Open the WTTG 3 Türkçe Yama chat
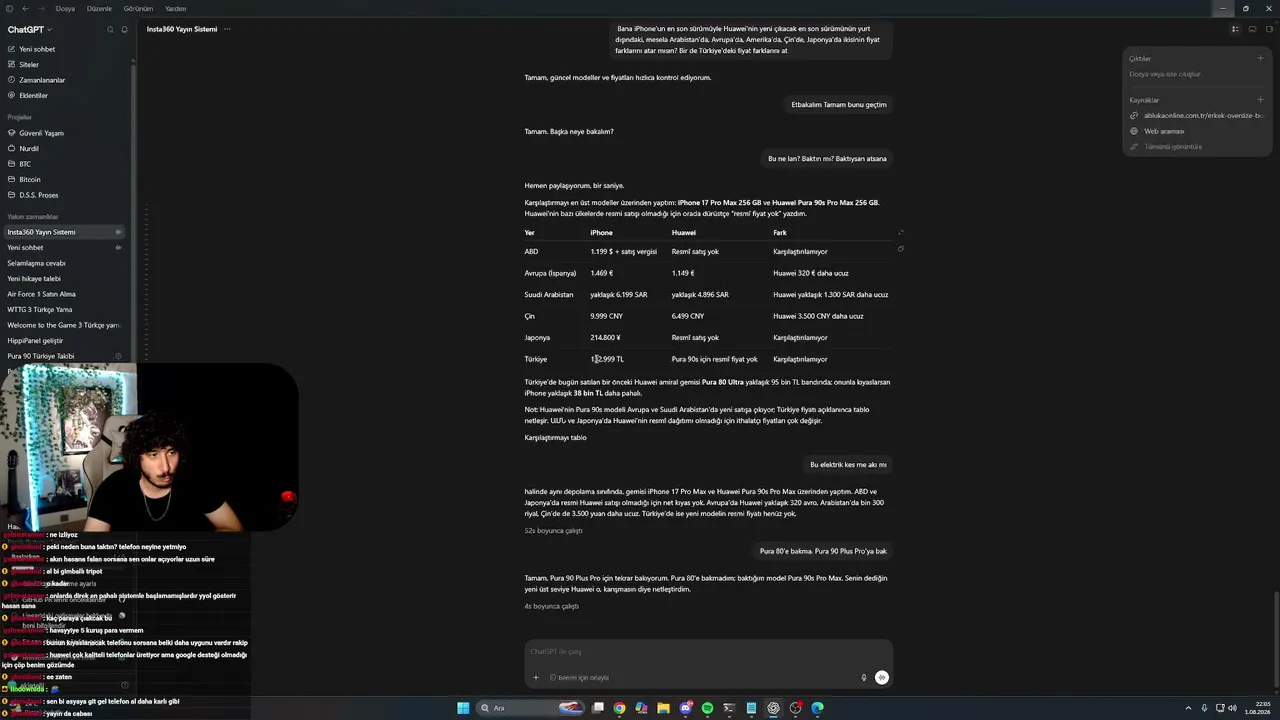 coord(65,309)
